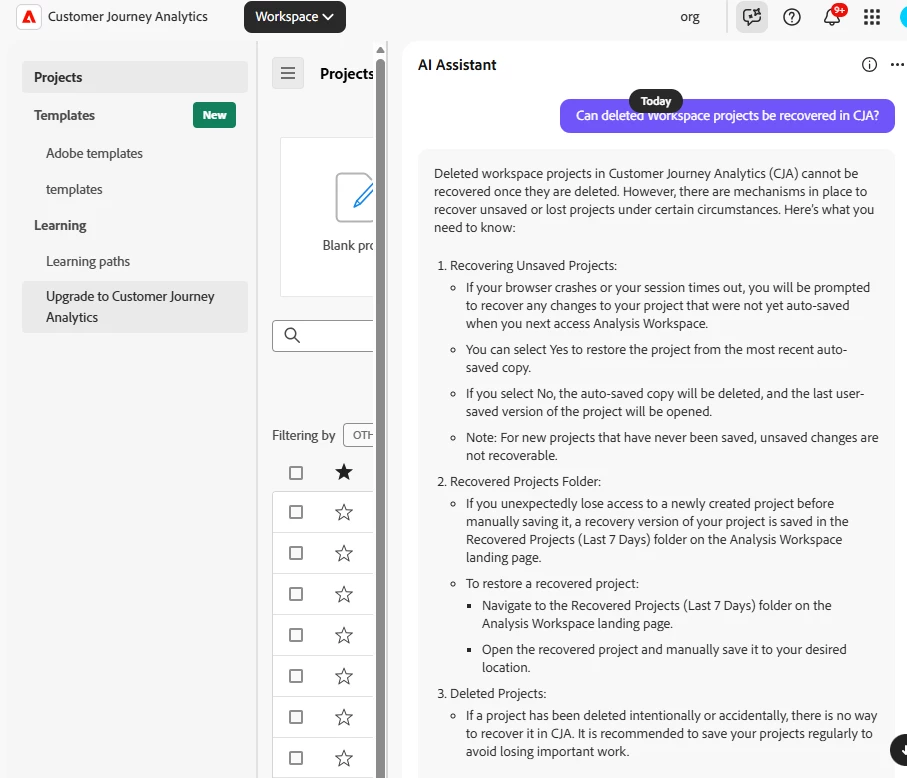Check the fourth project row checkbox
This screenshot has height=778, width=907.
click(x=296, y=635)
